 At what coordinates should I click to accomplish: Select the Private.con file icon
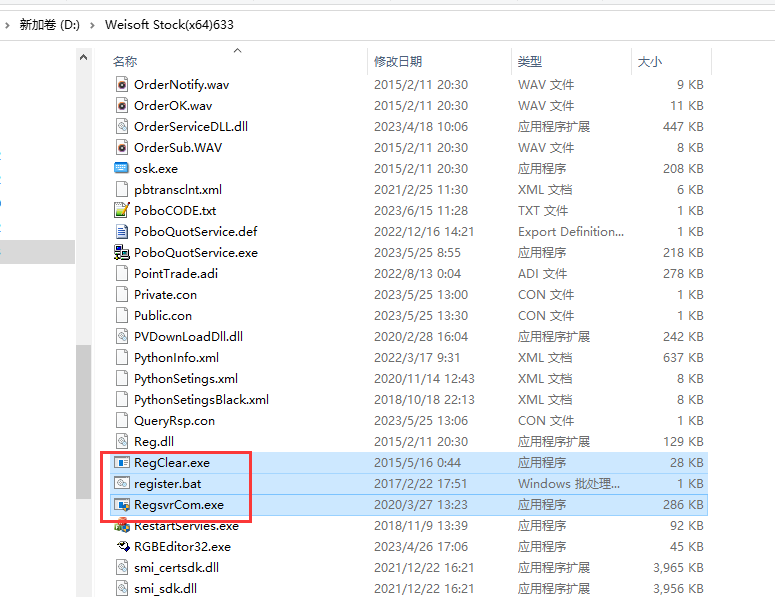122,295
